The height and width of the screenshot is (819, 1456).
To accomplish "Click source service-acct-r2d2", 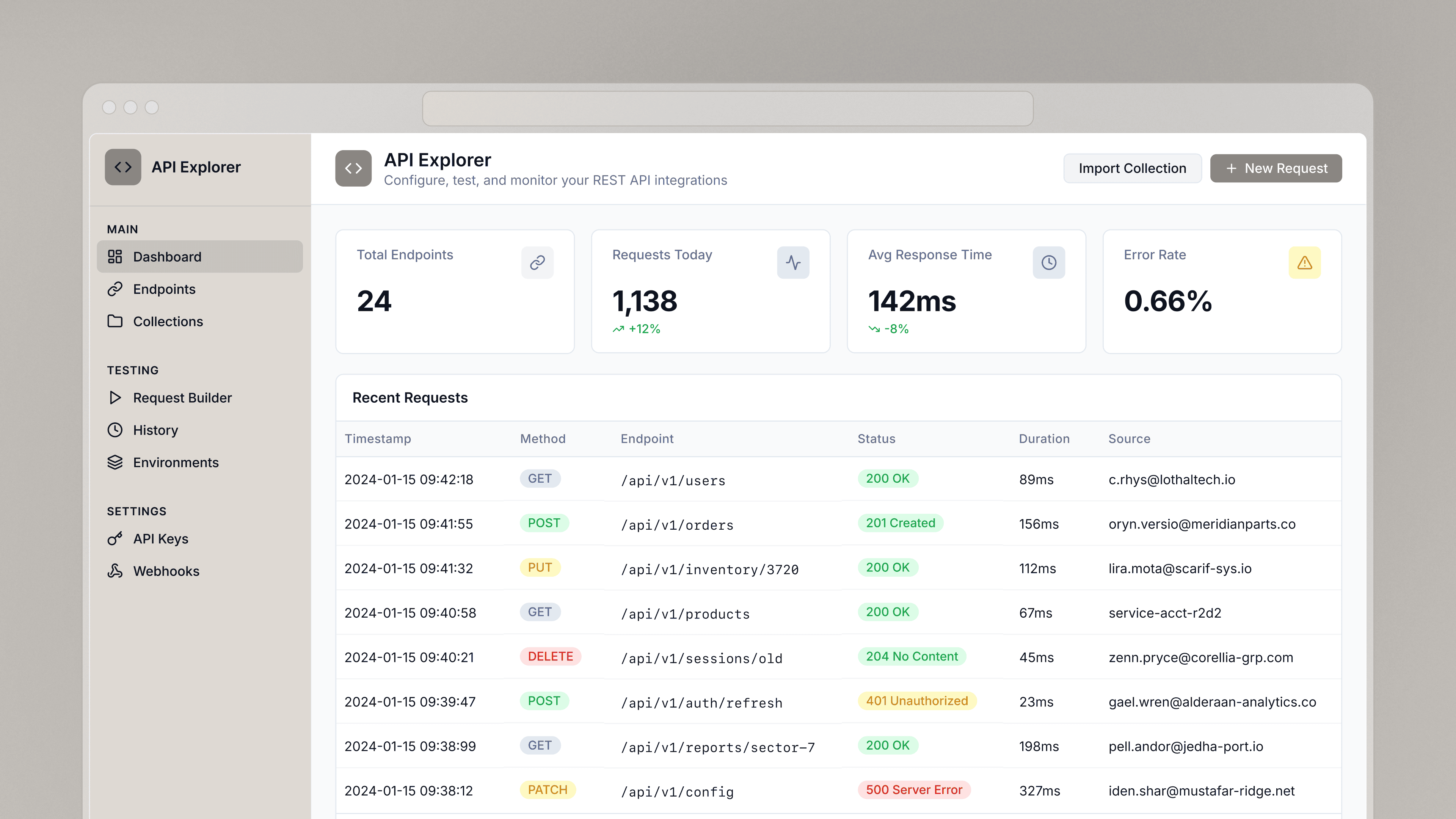I will pyautogui.click(x=1164, y=613).
